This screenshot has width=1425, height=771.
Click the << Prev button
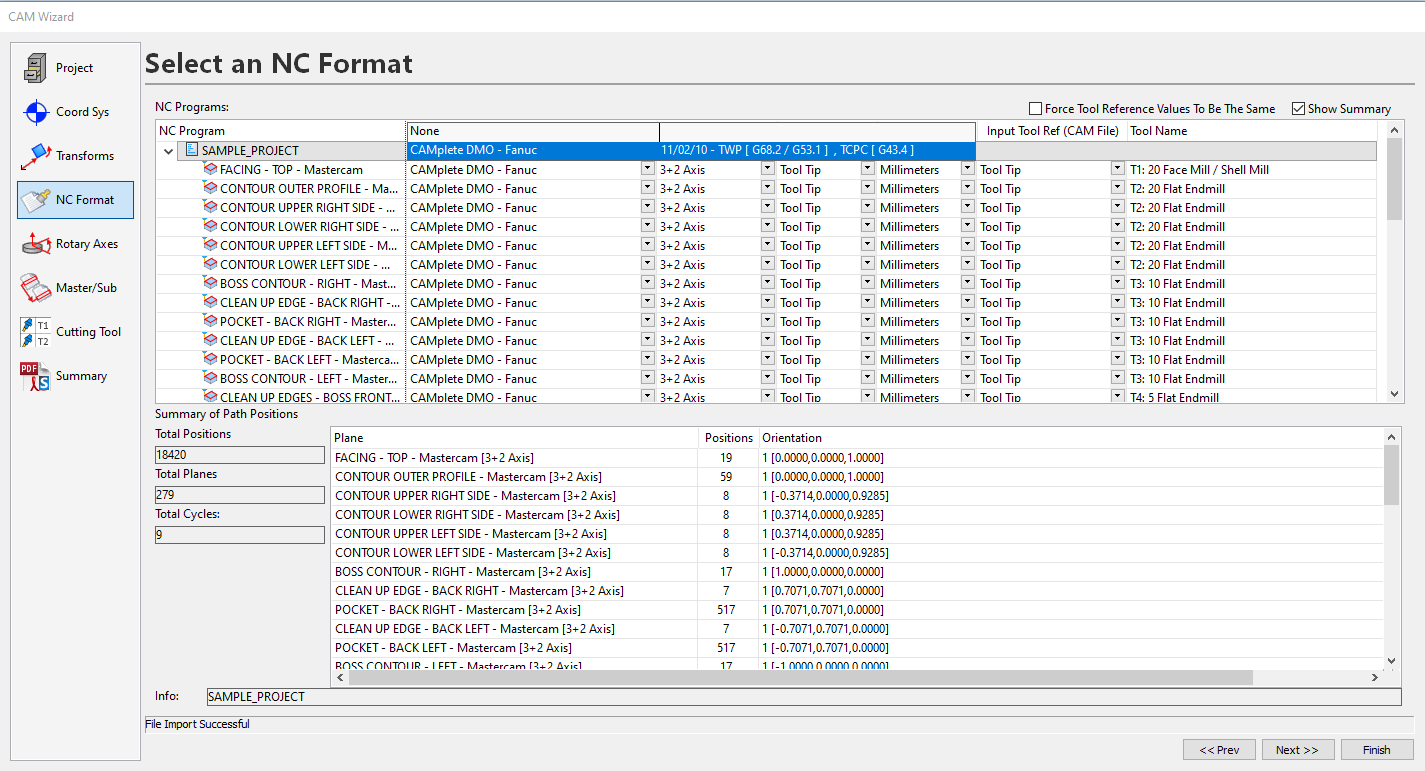click(1219, 750)
